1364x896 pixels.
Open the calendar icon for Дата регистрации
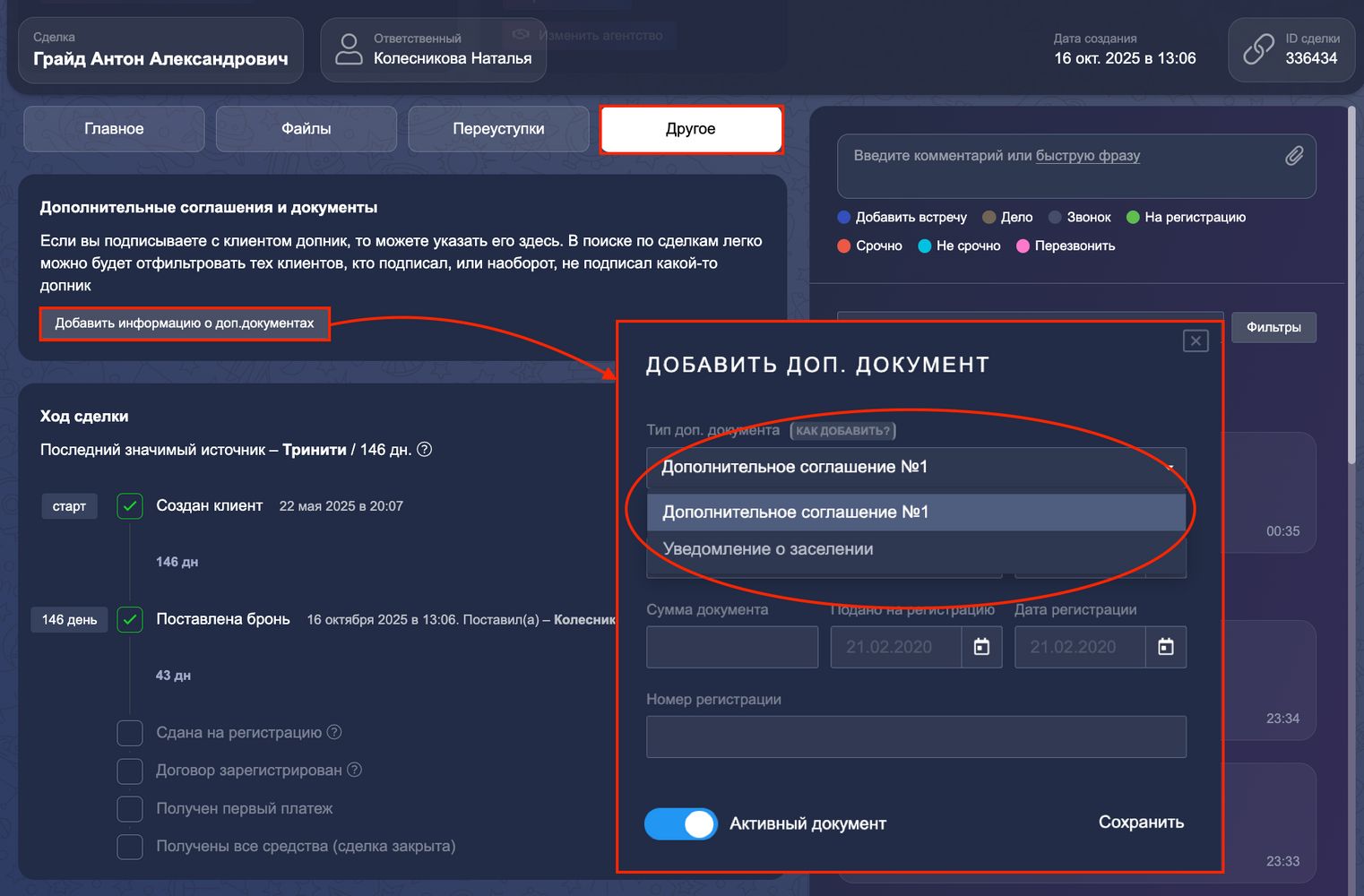point(1166,647)
